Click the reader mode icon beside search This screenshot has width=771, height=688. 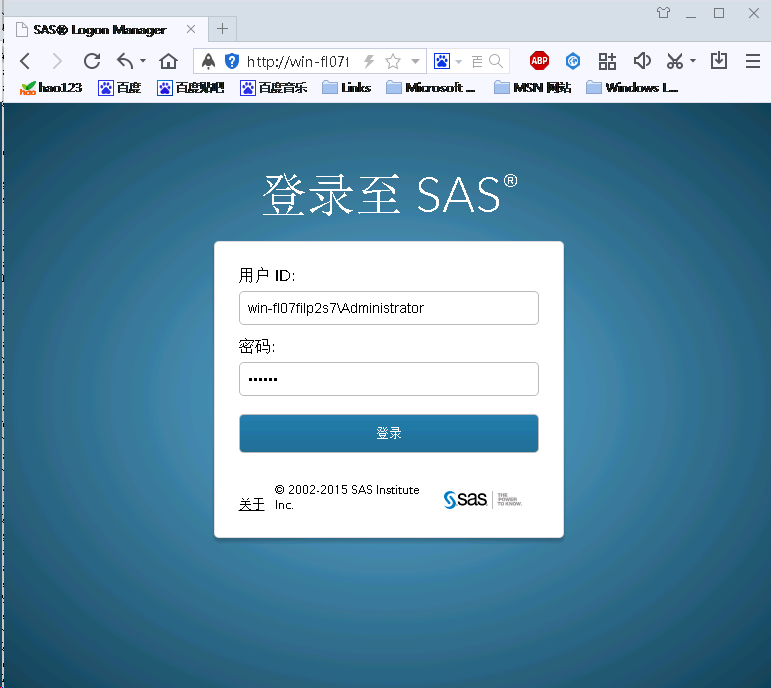(x=477, y=61)
